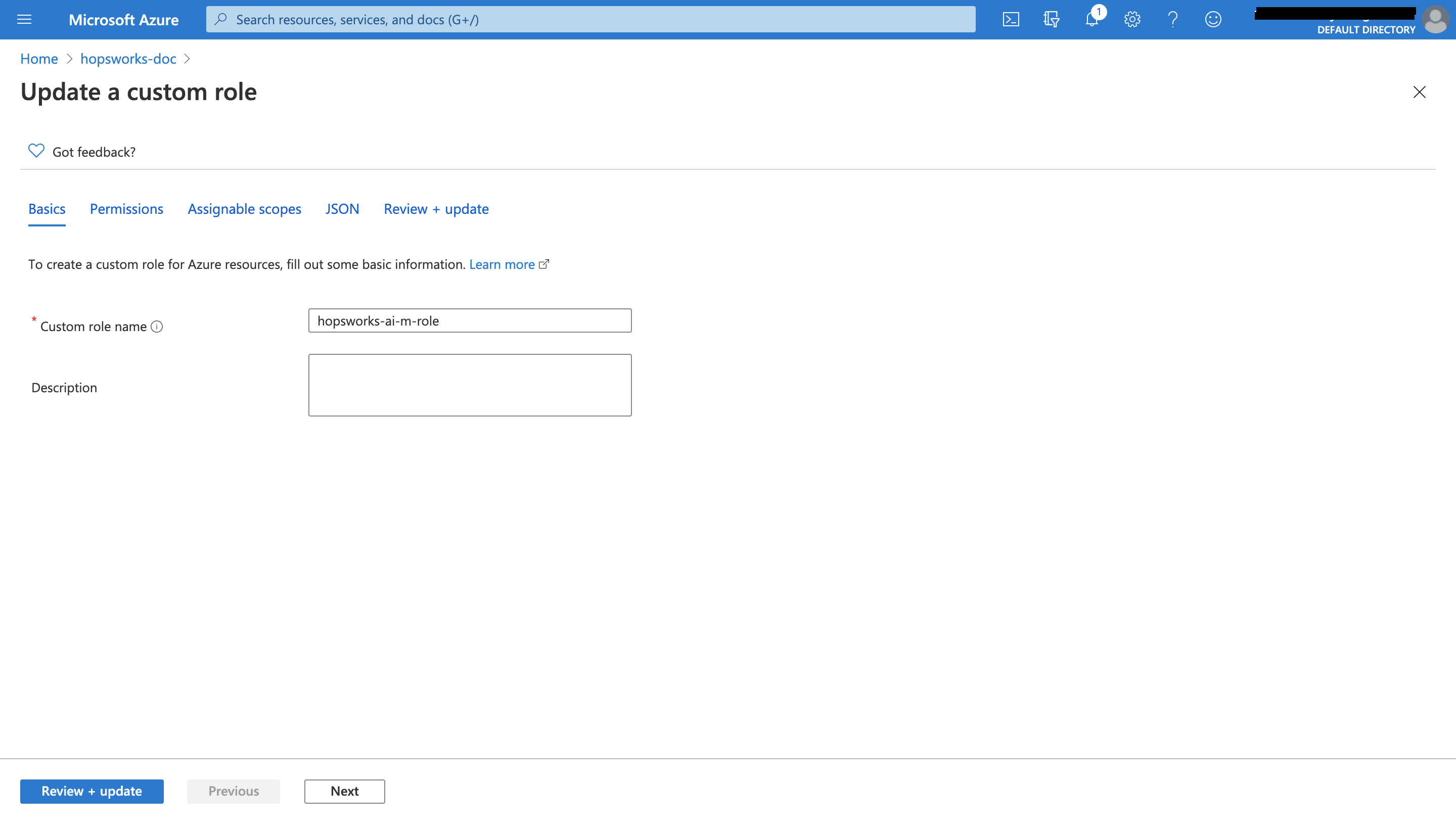Click the Description text area field
The width and height of the screenshot is (1456, 829).
tap(470, 384)
